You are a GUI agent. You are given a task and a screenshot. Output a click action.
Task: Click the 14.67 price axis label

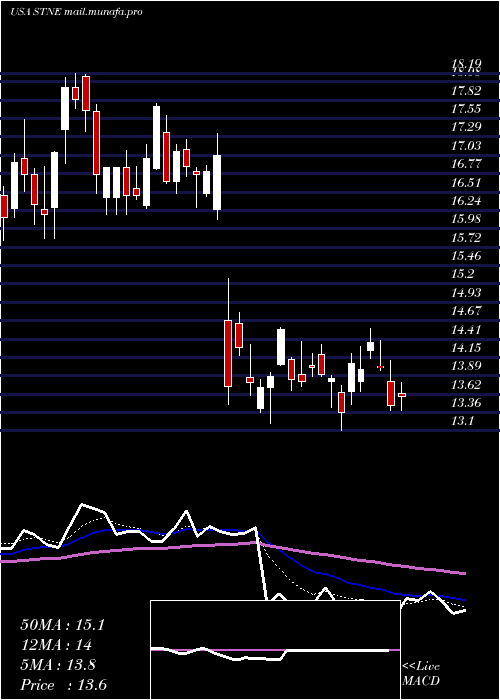(466, 311)
